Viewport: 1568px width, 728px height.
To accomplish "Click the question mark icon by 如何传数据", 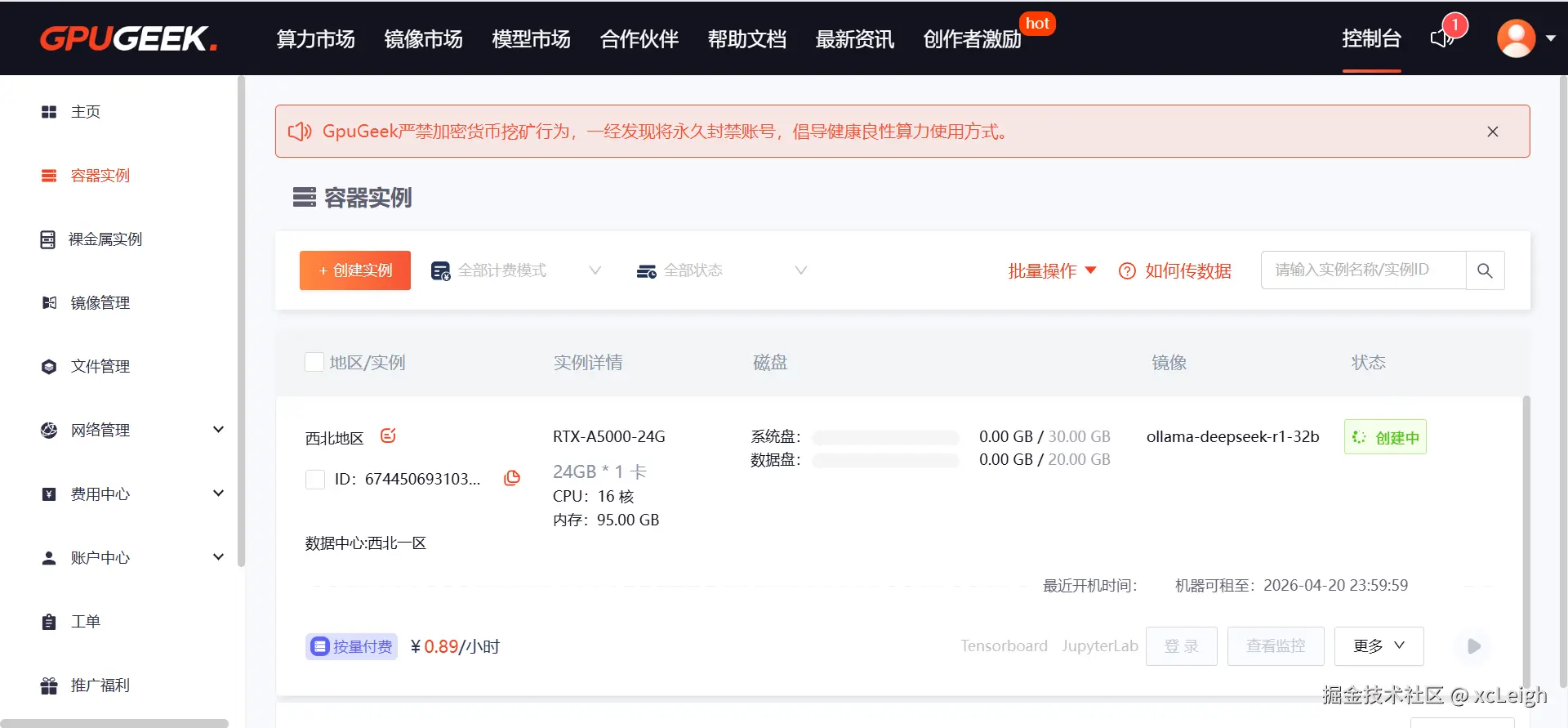I will (x=1127, y=271).
